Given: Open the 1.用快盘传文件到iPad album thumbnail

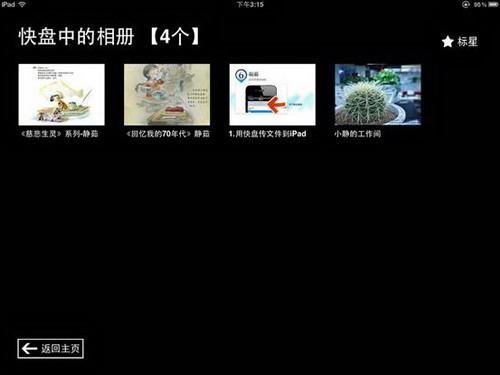Looking at the screenshot, I should [272, 95].
